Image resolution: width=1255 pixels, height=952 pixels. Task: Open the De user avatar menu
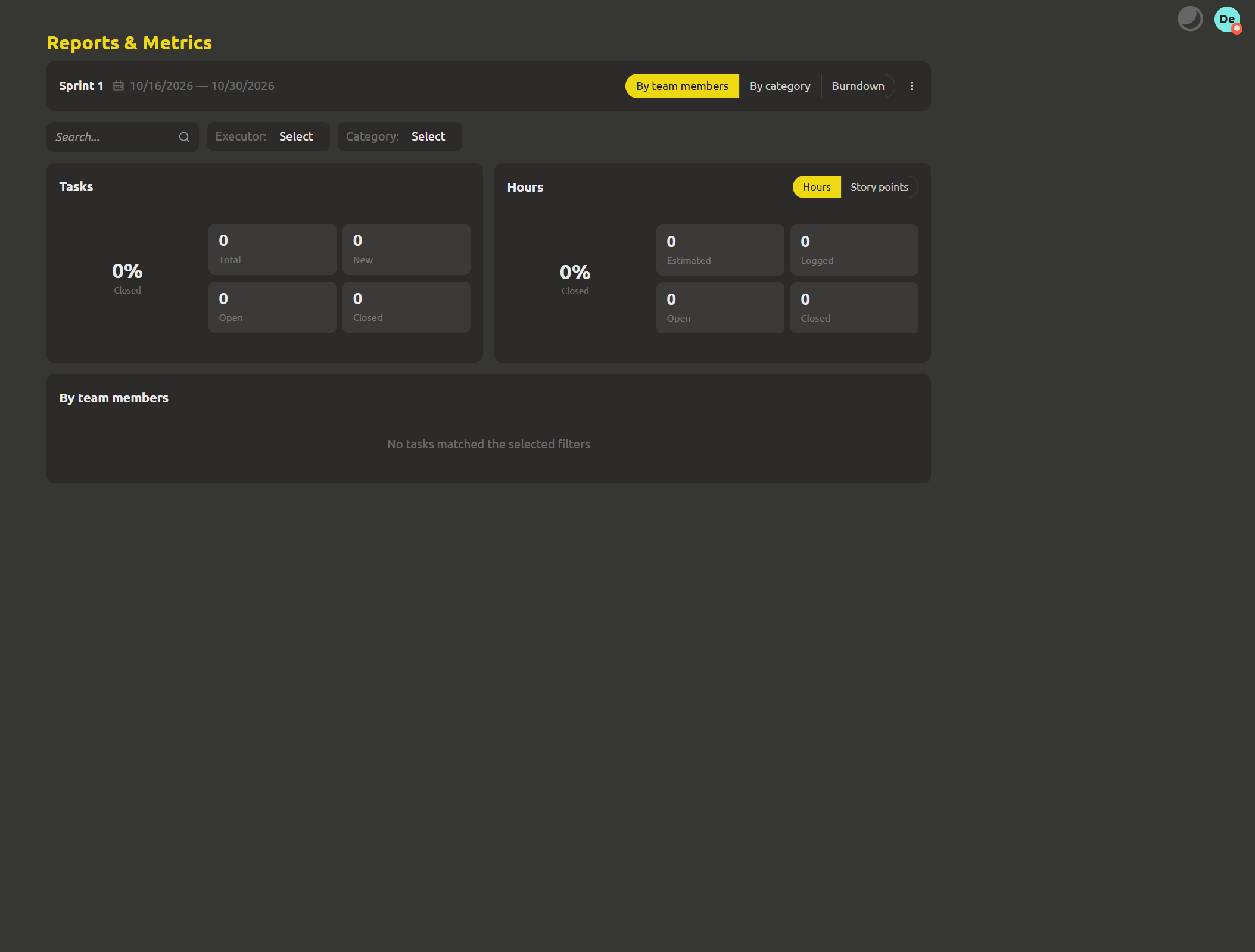point(1226,19)
